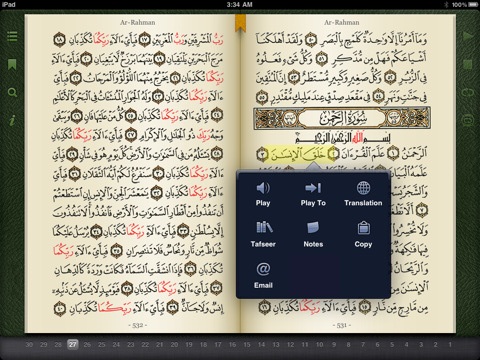Open the surah index list icon

[12, 36]
